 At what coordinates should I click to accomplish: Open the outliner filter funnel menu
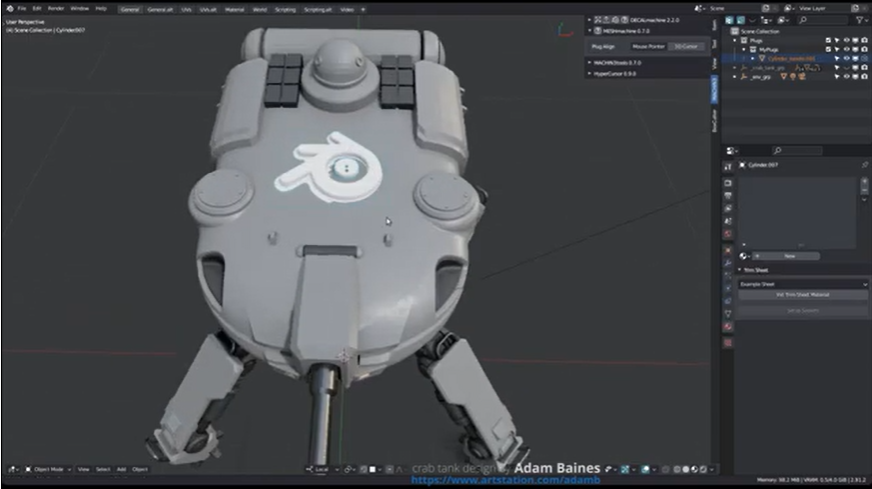coord(860,20)
